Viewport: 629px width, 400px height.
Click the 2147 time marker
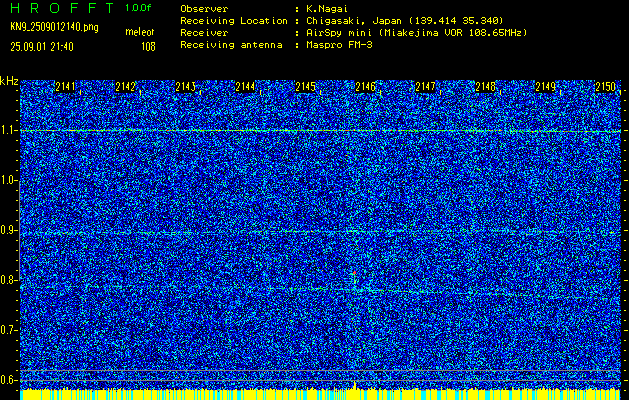(x=425, y=87)
